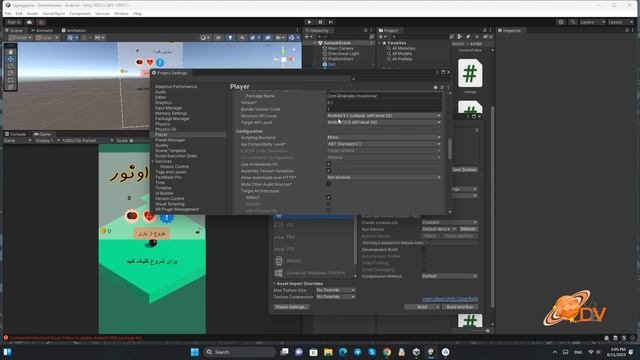
Task: Open the Scene Gizmos dropdown
Action: point(293,38)
